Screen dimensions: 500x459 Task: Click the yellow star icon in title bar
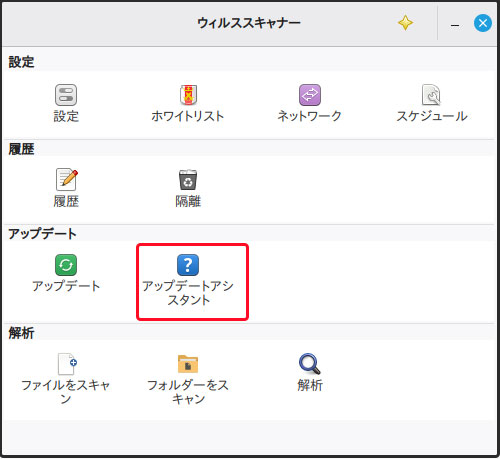pyautogui.click(x=406, y=23)
